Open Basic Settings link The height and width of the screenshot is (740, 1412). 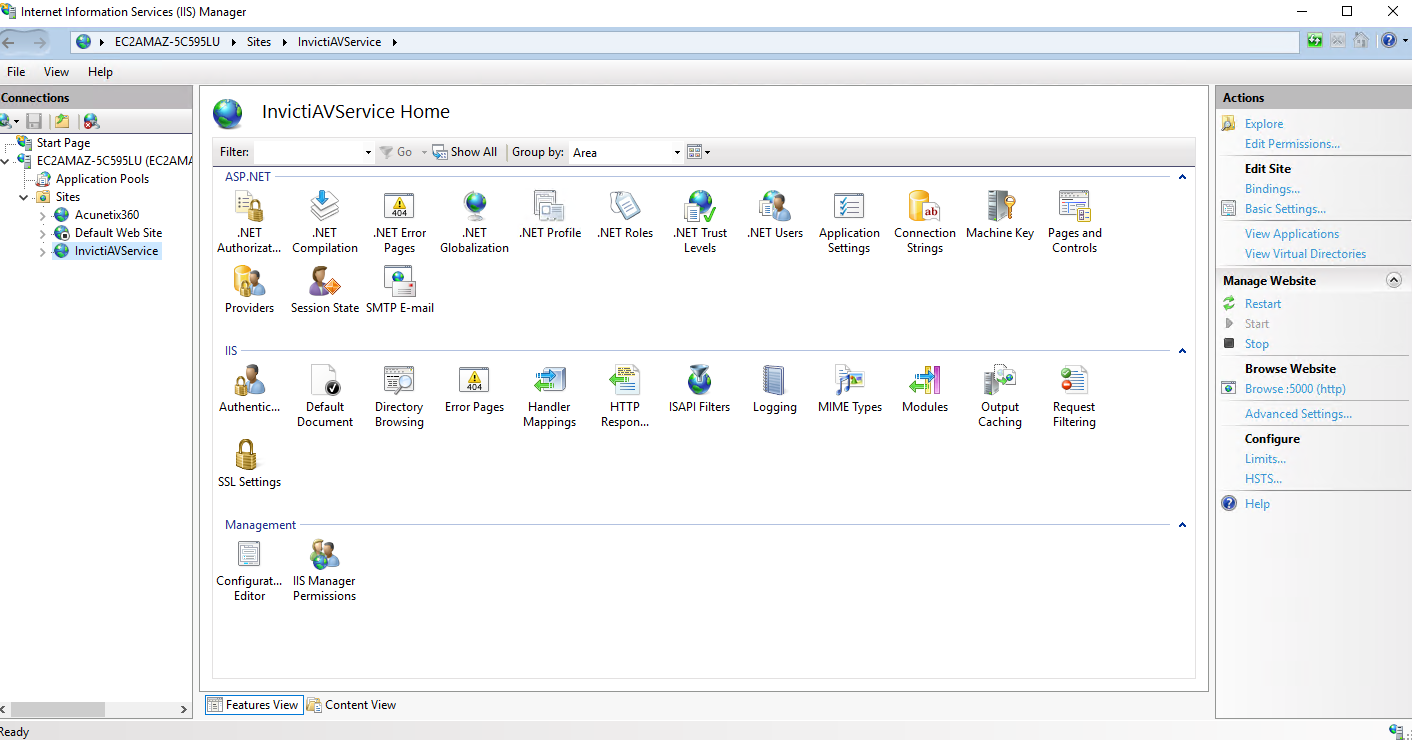(x=1285, y=209)
